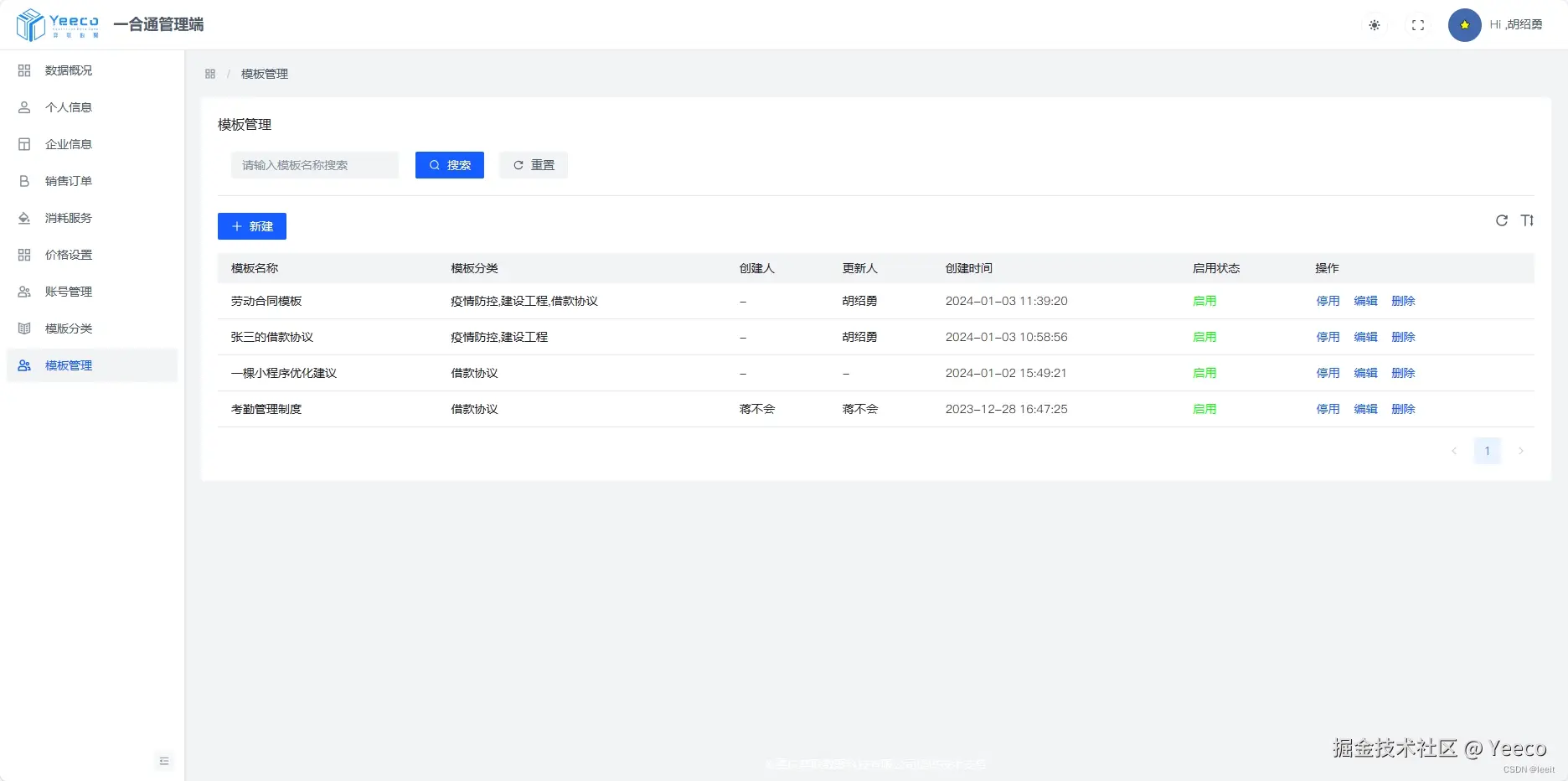The image size is (1568, 781).
Task: Click 疫情防控,建设工程,借款协议 category cell
Action: 524,301
